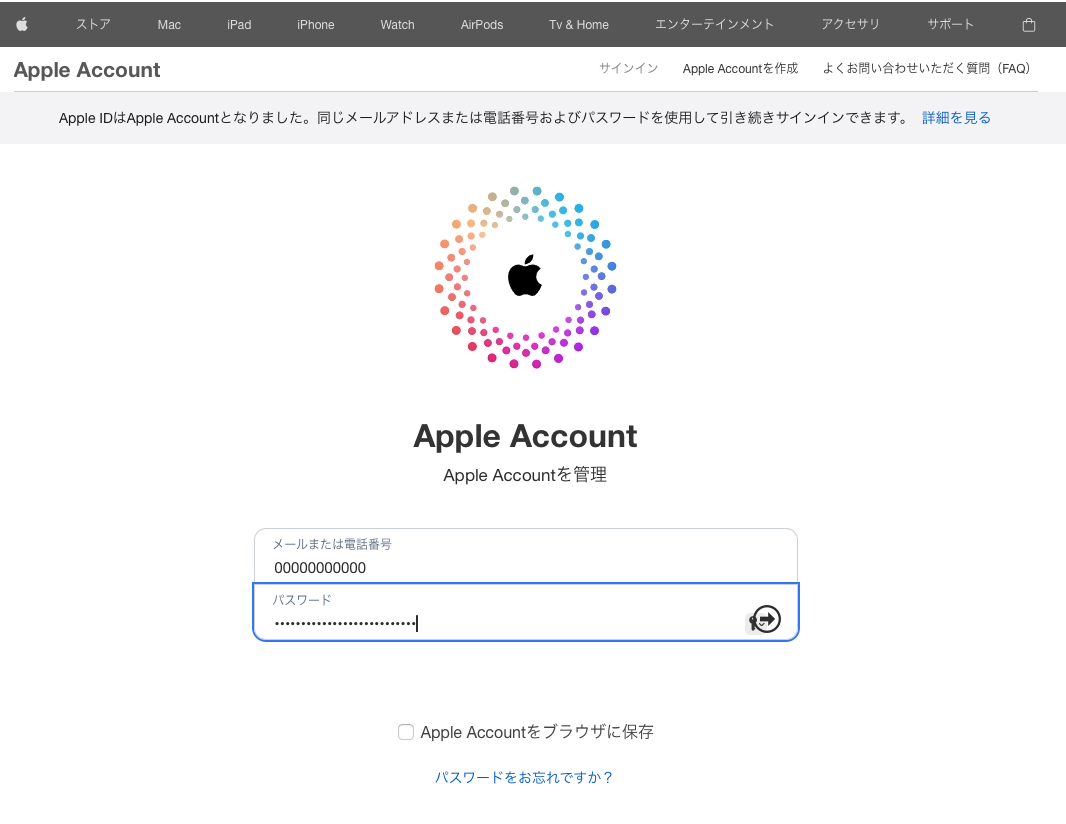Open the ストア menu item
Viewport: 1066px width, 824px height.
point(93,24)
